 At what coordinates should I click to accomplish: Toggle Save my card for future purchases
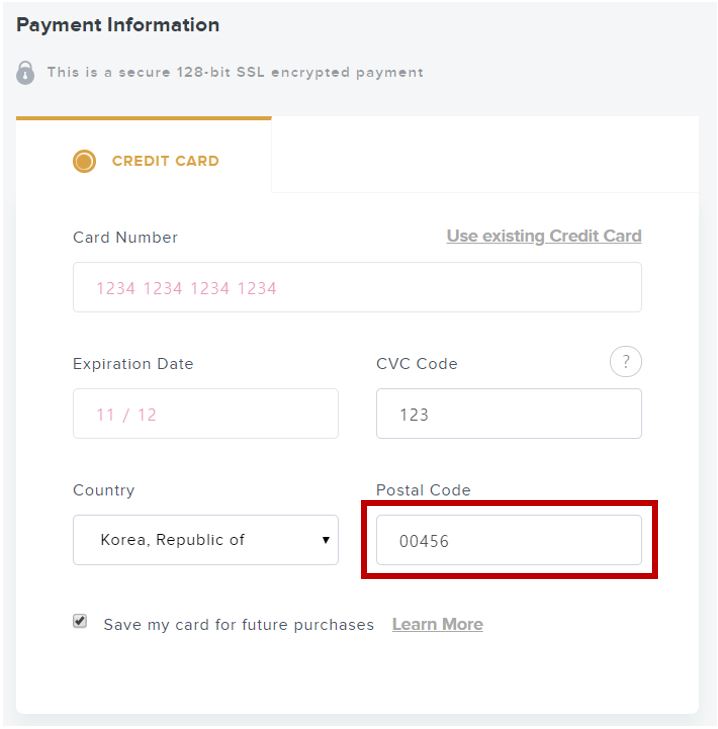click(x=80, y=621)
